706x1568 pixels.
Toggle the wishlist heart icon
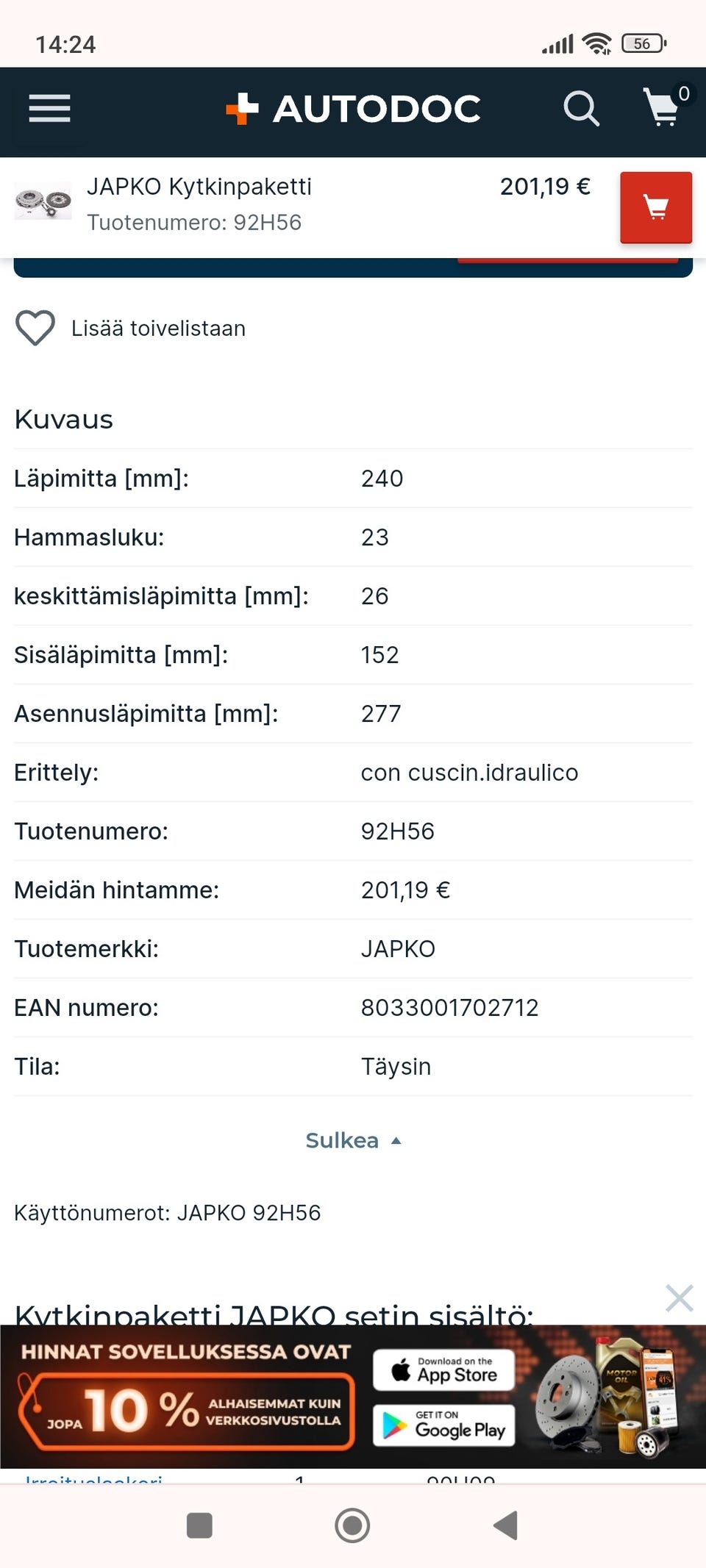[x=35, y=328]
